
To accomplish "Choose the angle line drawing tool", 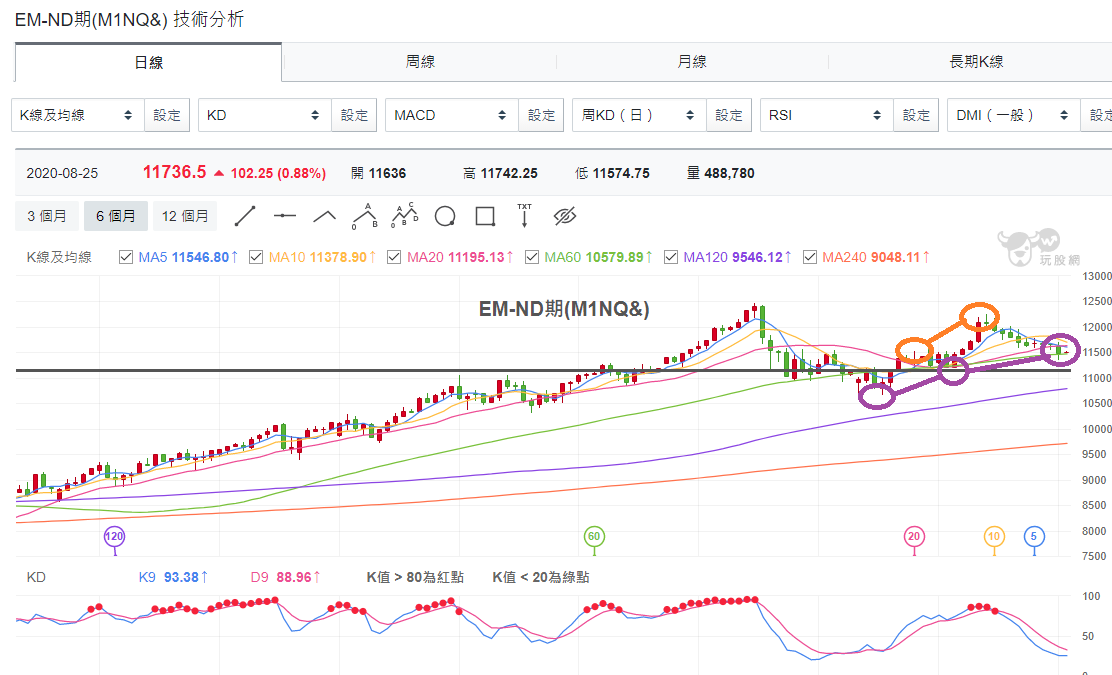I will click(x=325, y=216).
